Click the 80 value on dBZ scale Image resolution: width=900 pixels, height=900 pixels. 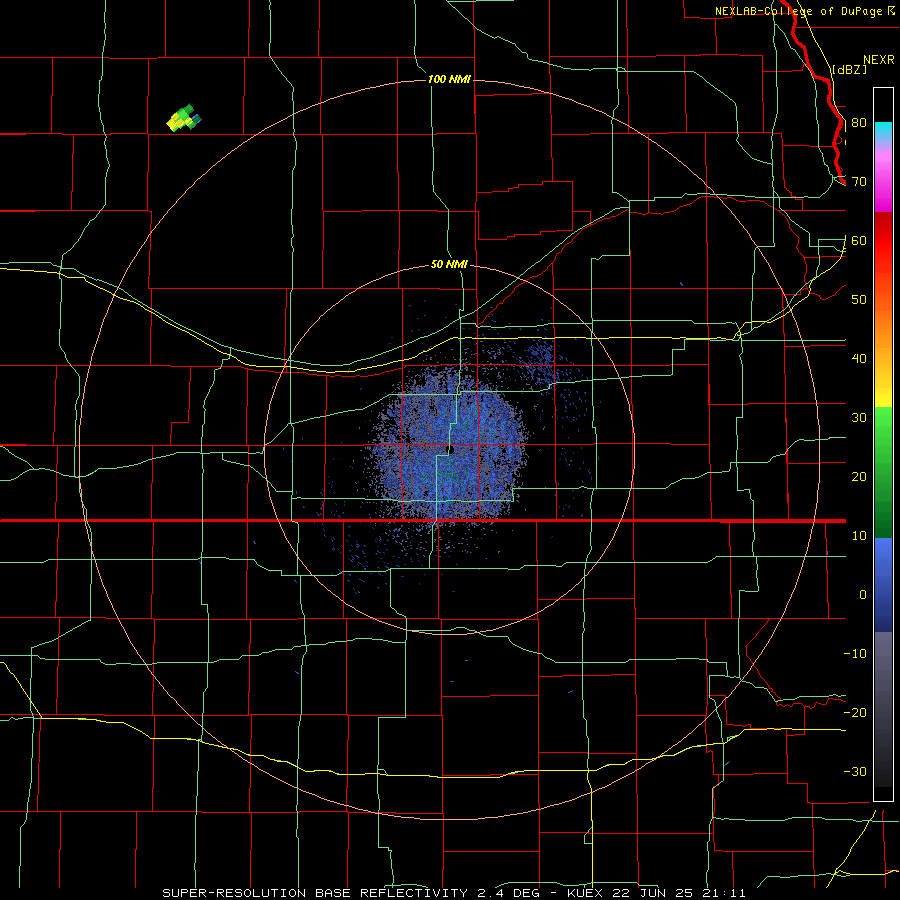click(x=859, y=123)
